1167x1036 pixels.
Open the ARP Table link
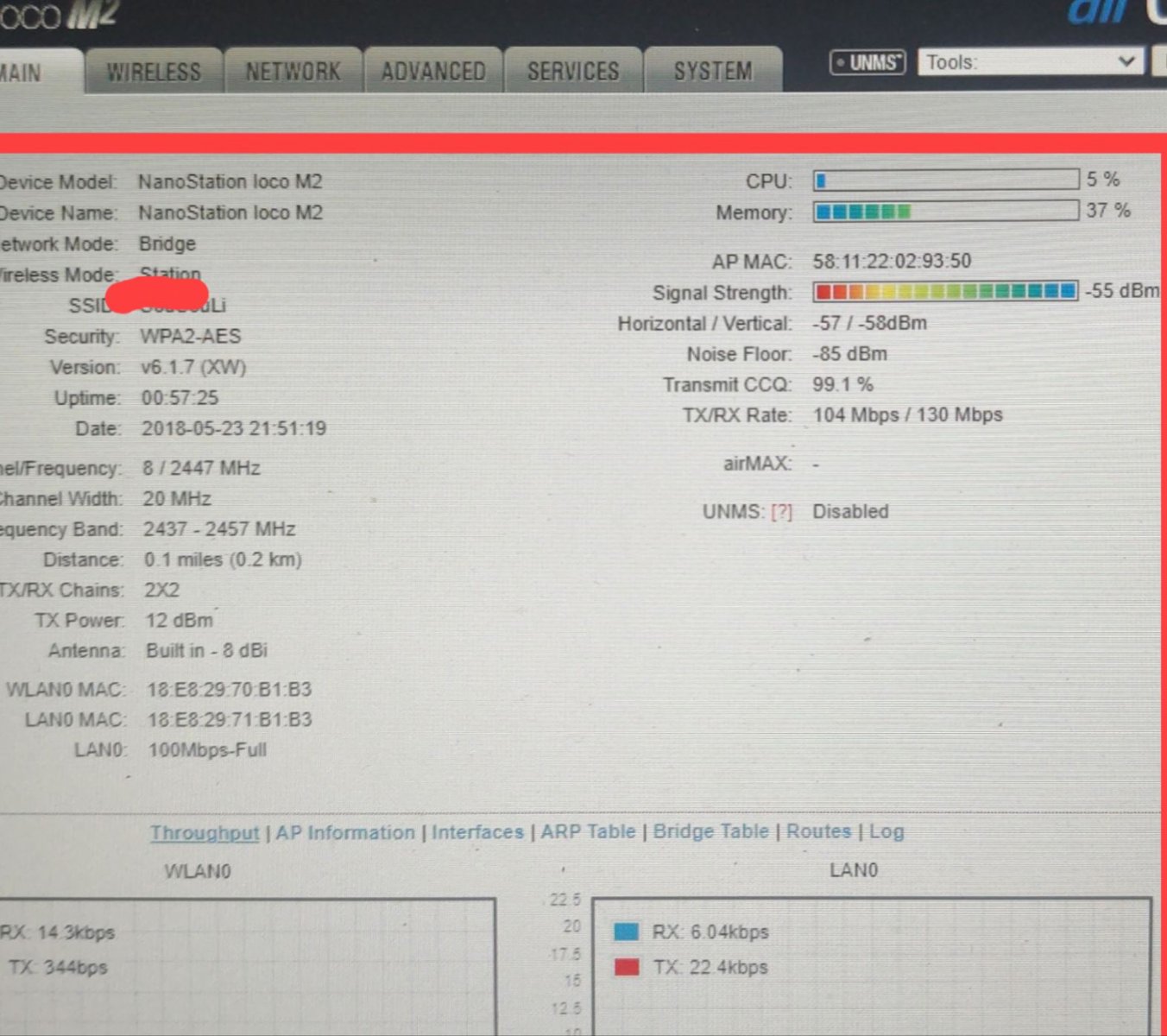pos(588,831)
